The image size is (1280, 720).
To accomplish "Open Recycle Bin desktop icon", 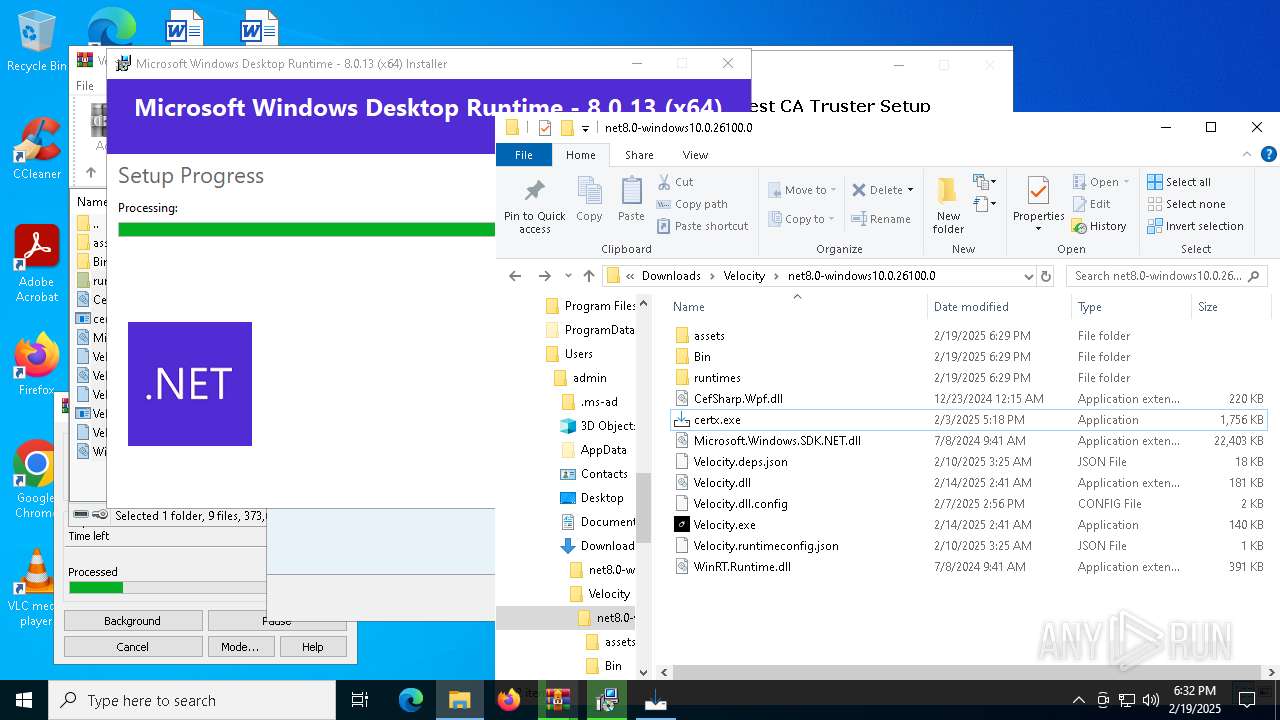I will click(x=37, y=41).
